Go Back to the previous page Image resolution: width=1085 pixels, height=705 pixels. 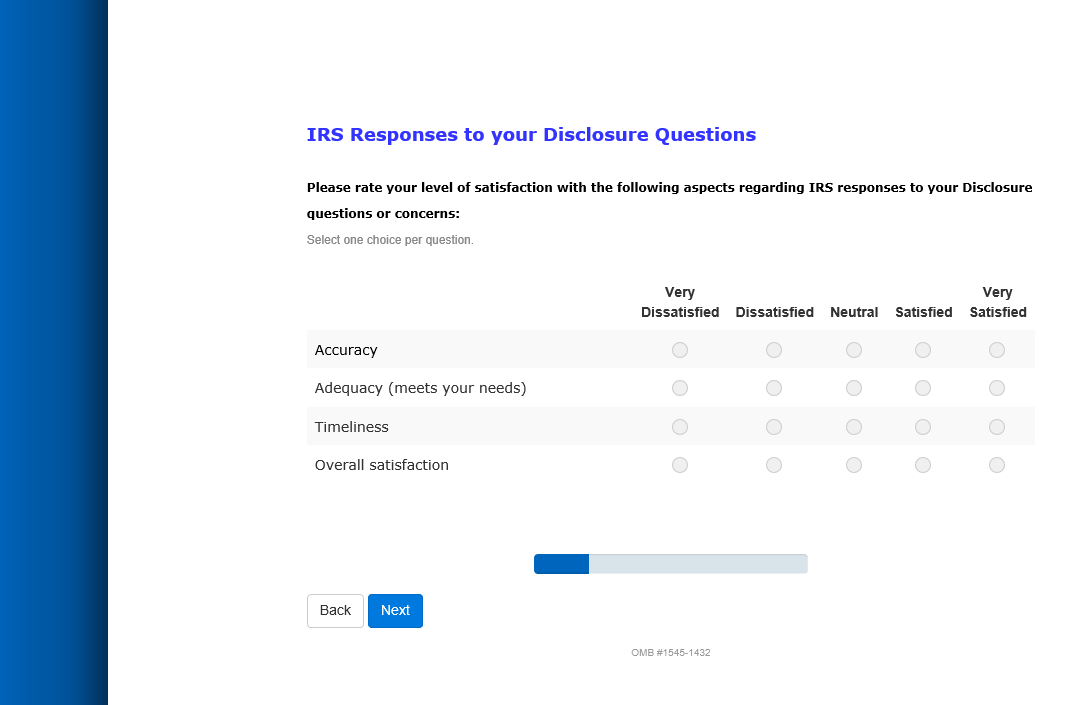(x=335, y=611)
